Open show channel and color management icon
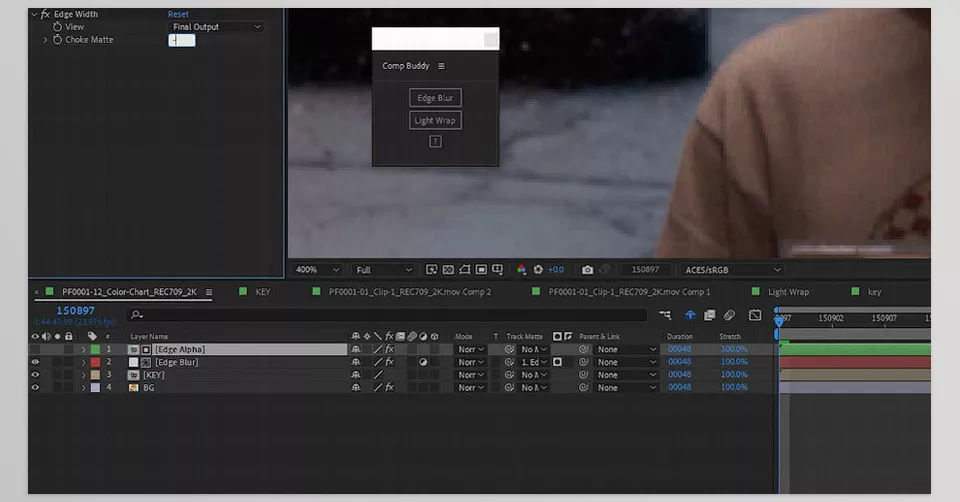The width and height of the screenshot is (960, 502). (x=522, y=270)
